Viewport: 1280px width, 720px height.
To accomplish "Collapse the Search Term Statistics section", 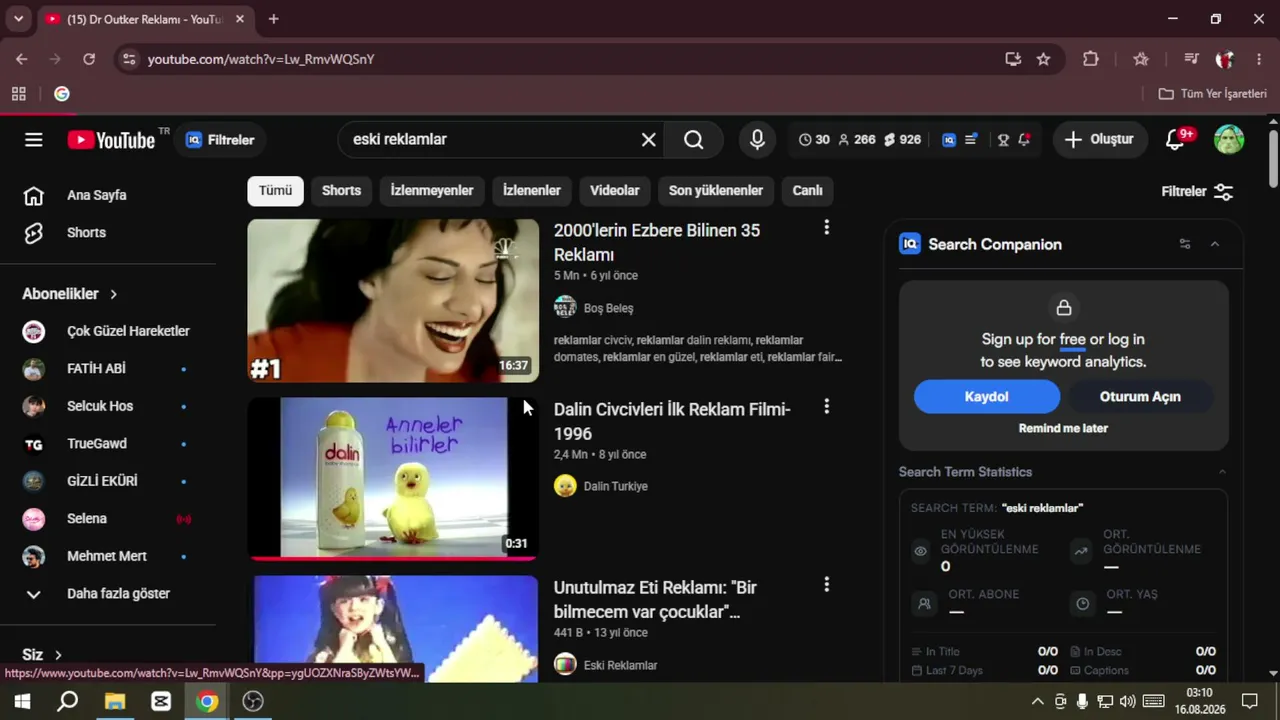I will pyautogui.click(x=1221, y=472).
